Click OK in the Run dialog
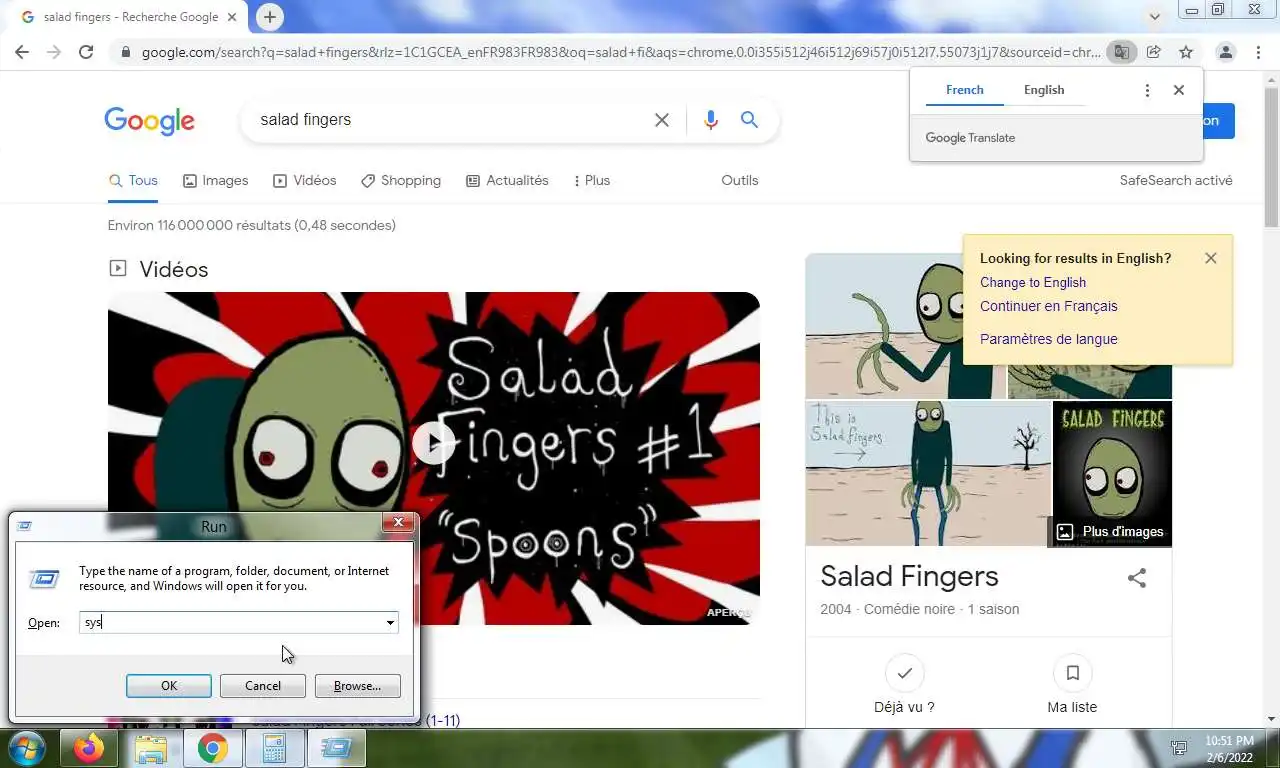Screen dimensions: 1280x768 tap(169, 686)
